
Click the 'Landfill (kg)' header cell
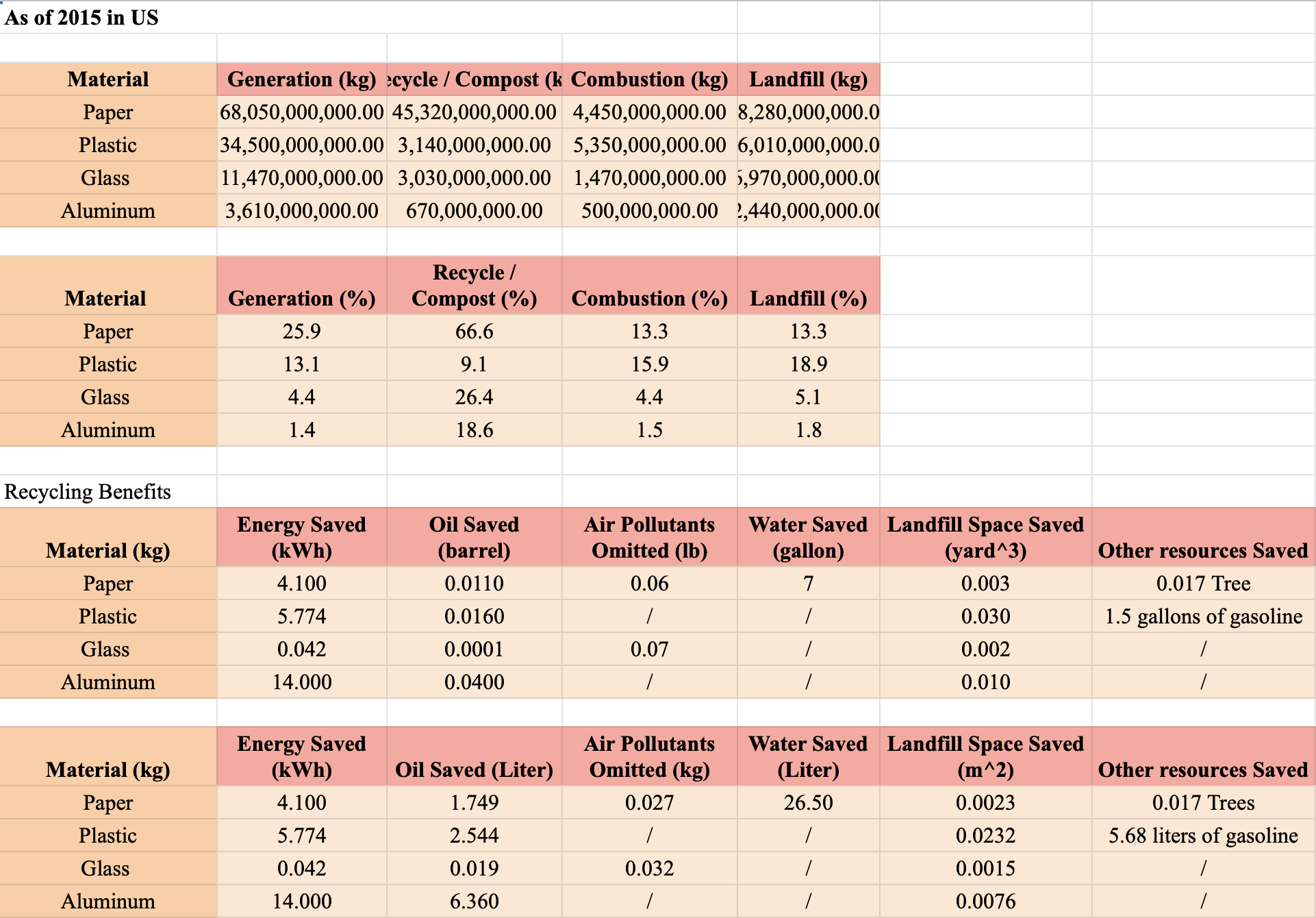click(808, 79)
